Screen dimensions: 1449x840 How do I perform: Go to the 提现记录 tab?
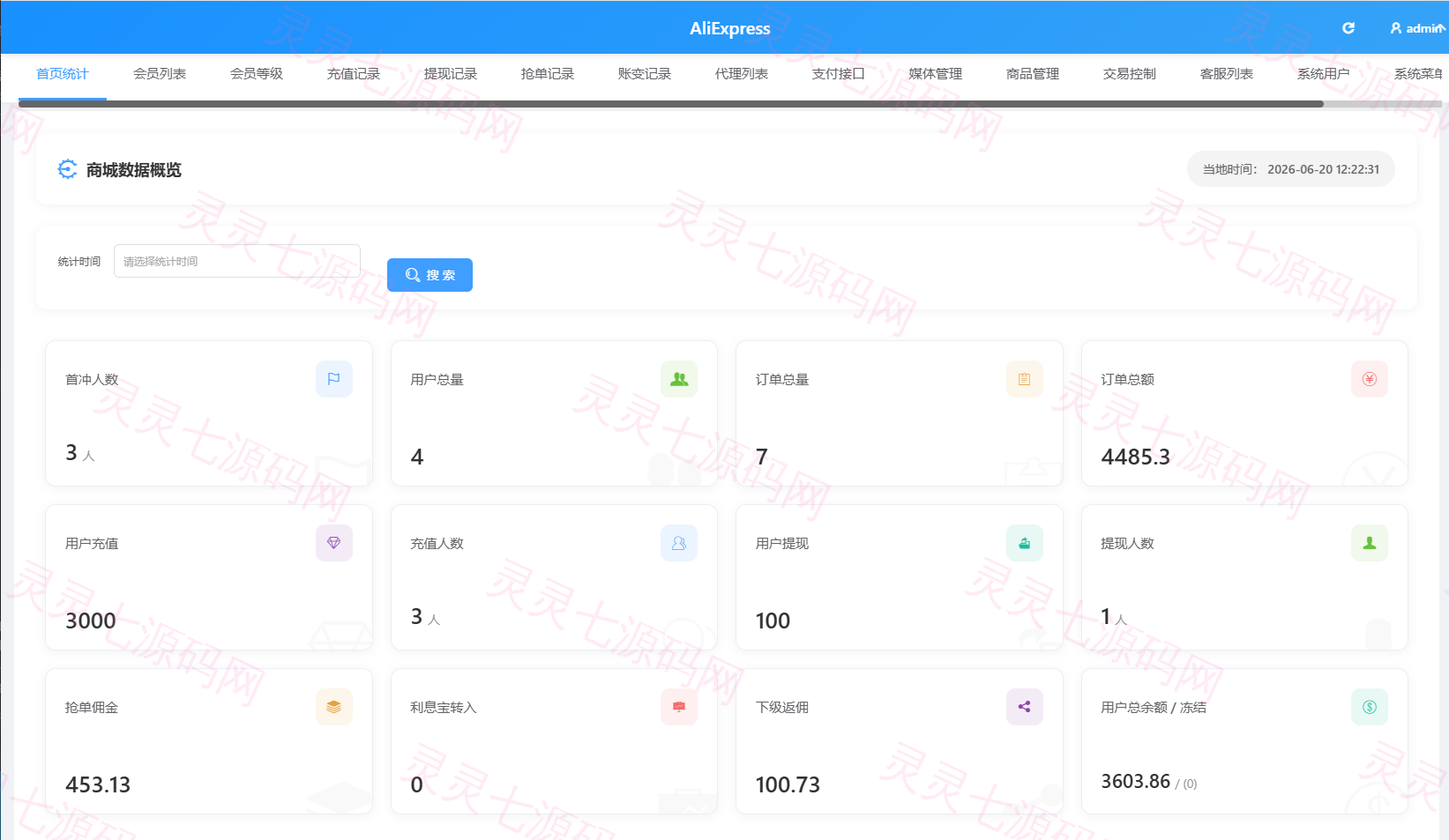[x=451, y=74]
